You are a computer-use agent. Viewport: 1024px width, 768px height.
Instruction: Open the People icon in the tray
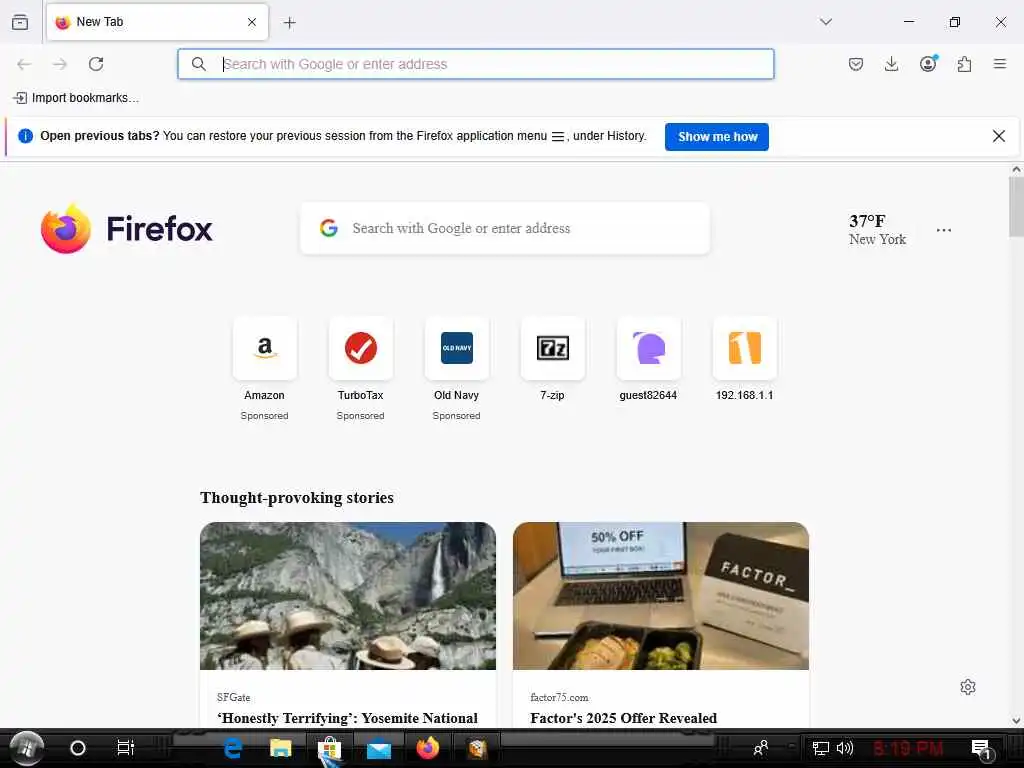click(x=761, y=748)
